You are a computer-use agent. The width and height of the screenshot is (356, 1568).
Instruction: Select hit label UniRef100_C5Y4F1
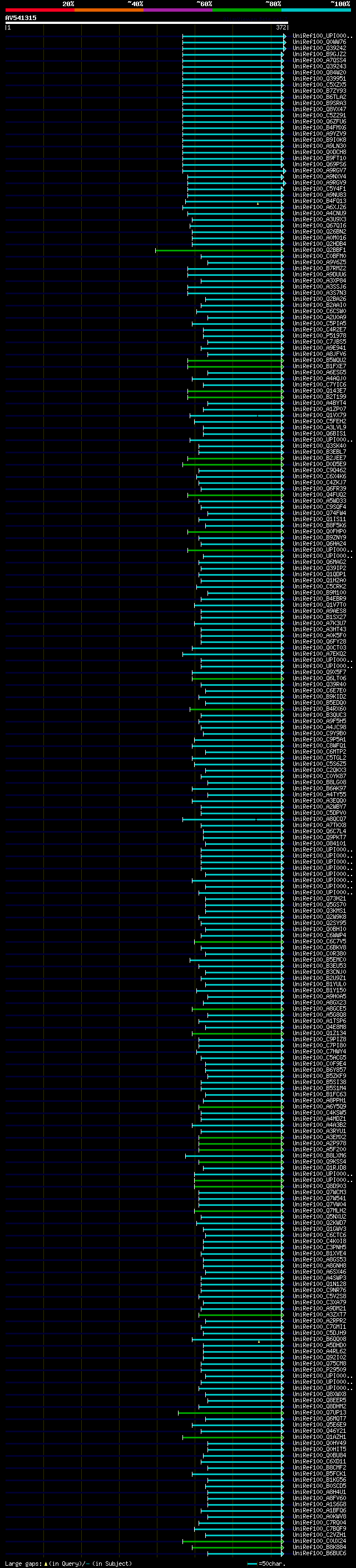point(319,189)
